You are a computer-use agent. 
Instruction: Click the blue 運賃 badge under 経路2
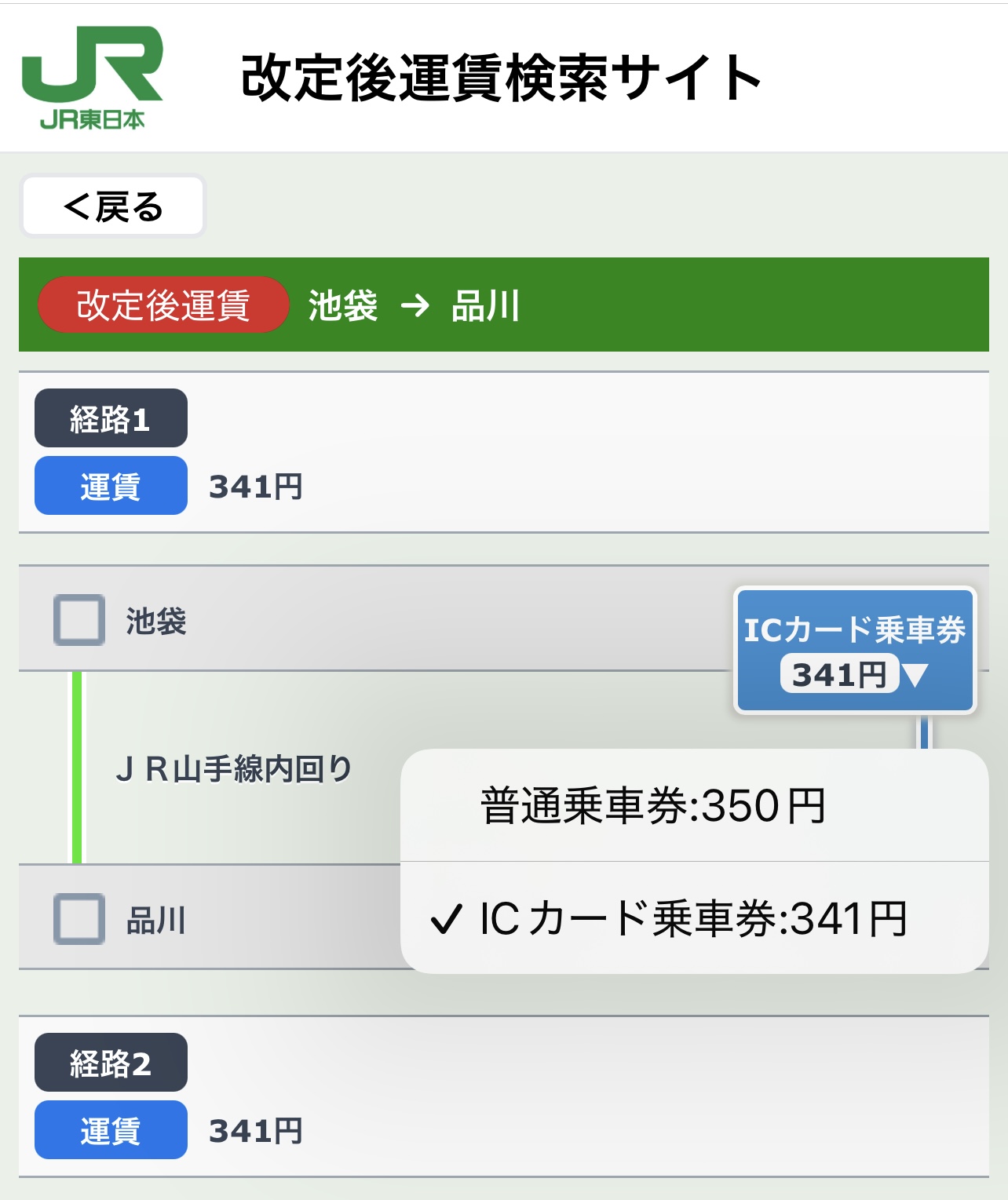pyautogui.click(x=111, y=1130)
